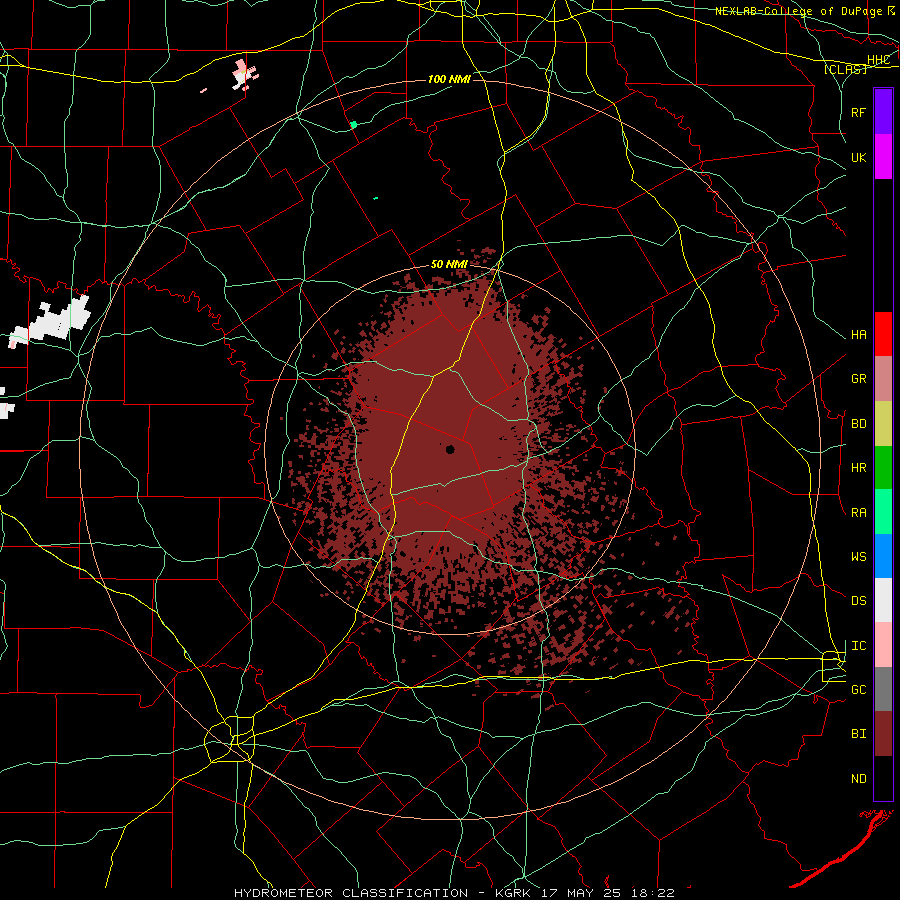
Task: Click the HA legend label
Action: [858, 335]
